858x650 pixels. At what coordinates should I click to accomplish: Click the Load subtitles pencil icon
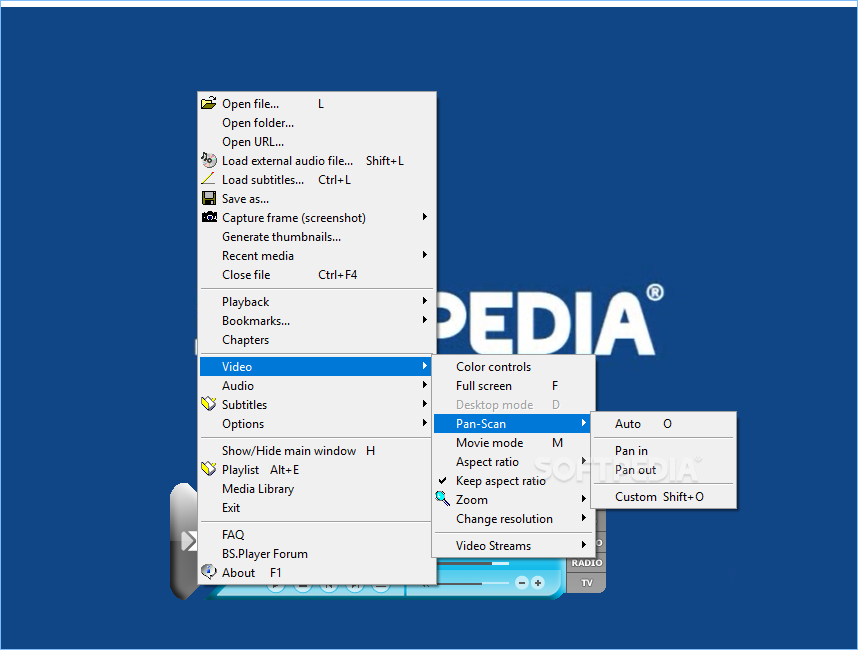208,178
